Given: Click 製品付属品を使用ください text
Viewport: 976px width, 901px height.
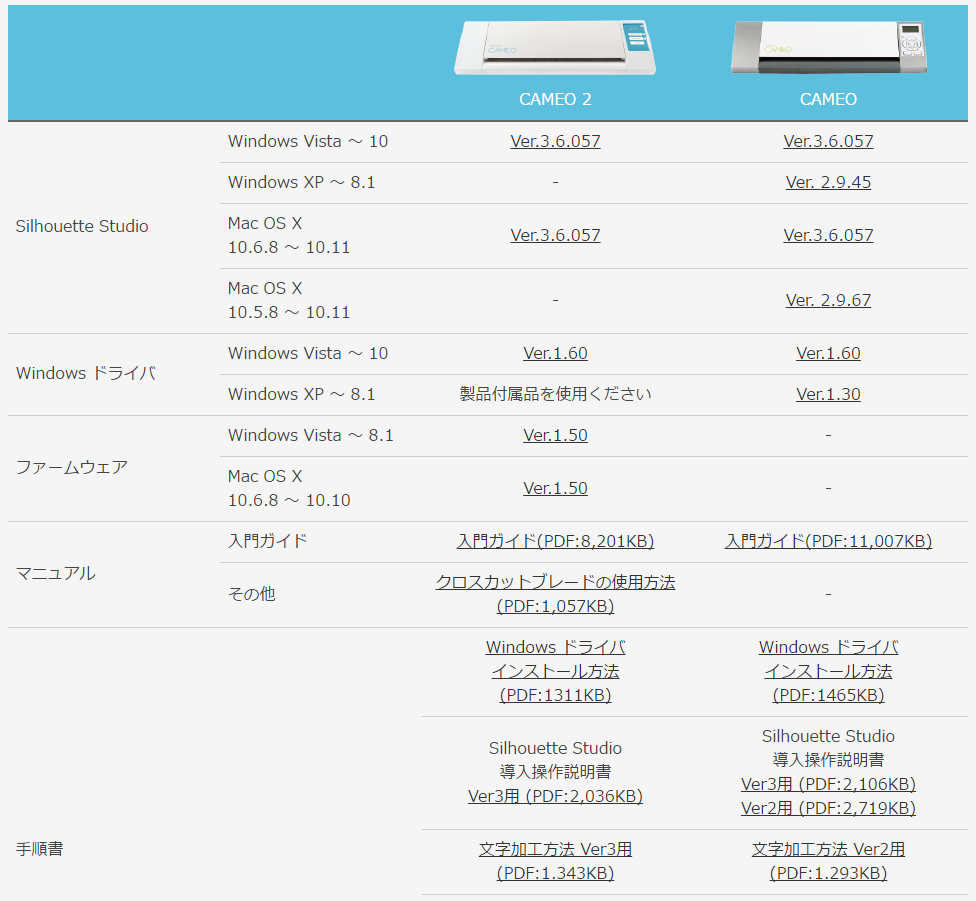Looking at the screenshot, I should click(x=555, y=394).
